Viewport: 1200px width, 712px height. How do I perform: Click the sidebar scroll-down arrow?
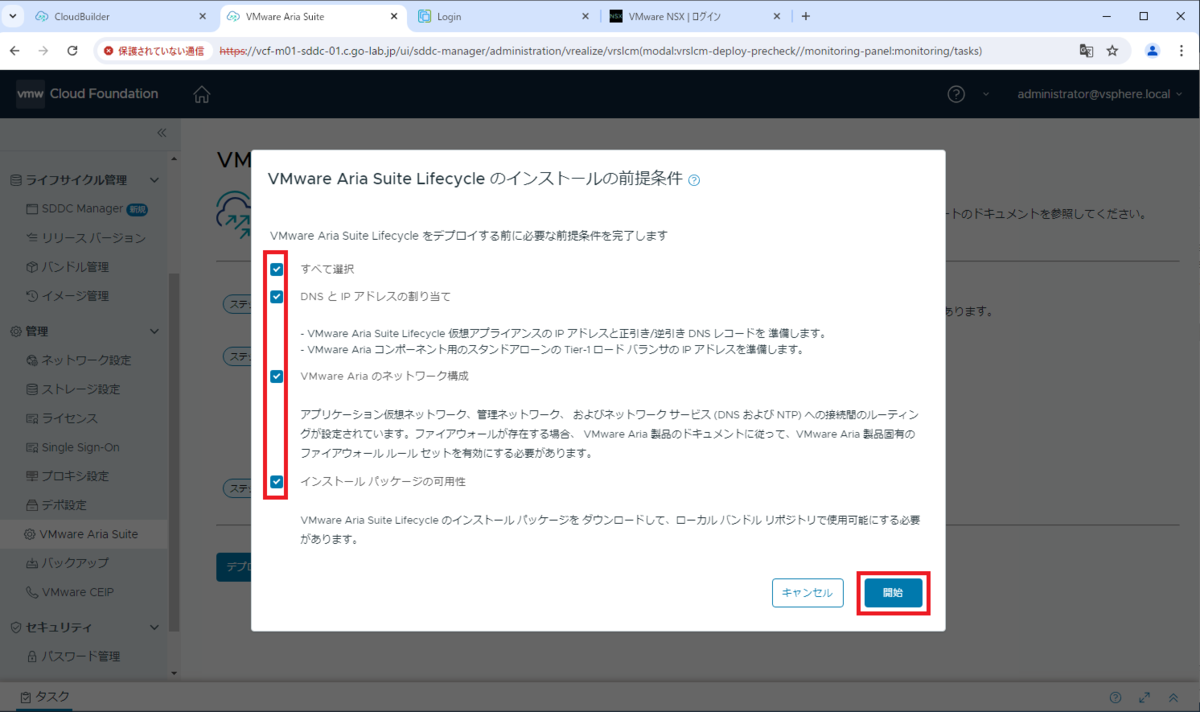[x=175, y=673]
